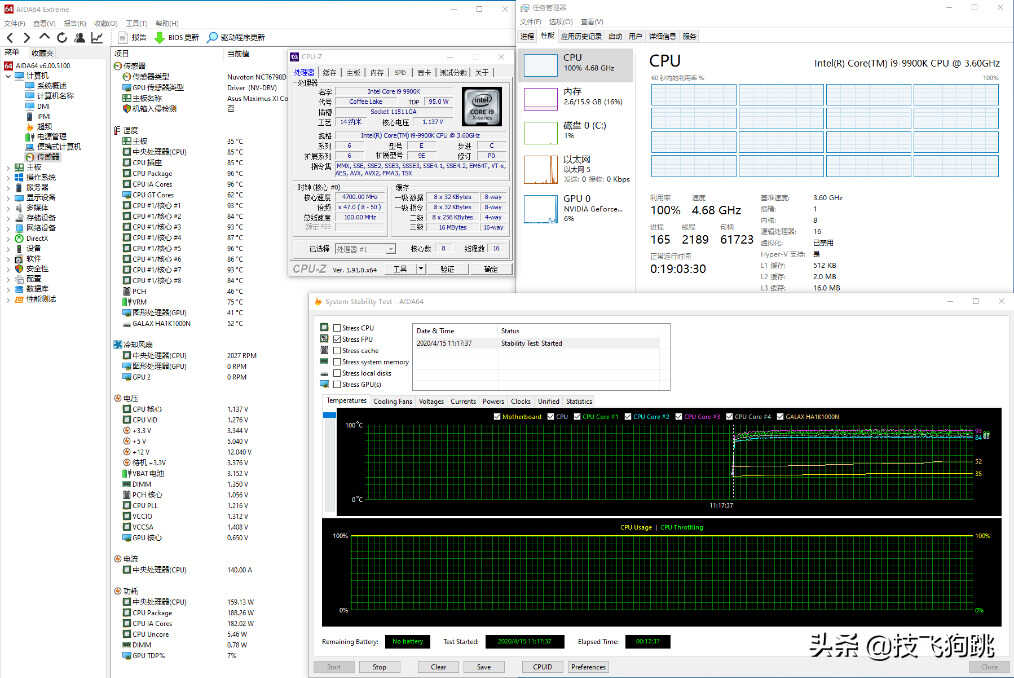This screenshot has height=678, width=1014.
Task: Enable the Stress local disks checkbox
Action: coord(337,373)
